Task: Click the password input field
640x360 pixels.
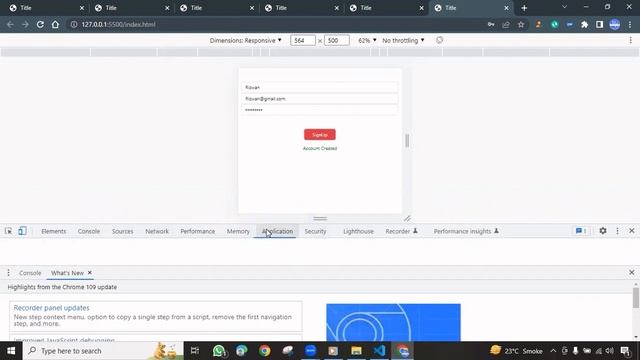Action: pos(320,110)
